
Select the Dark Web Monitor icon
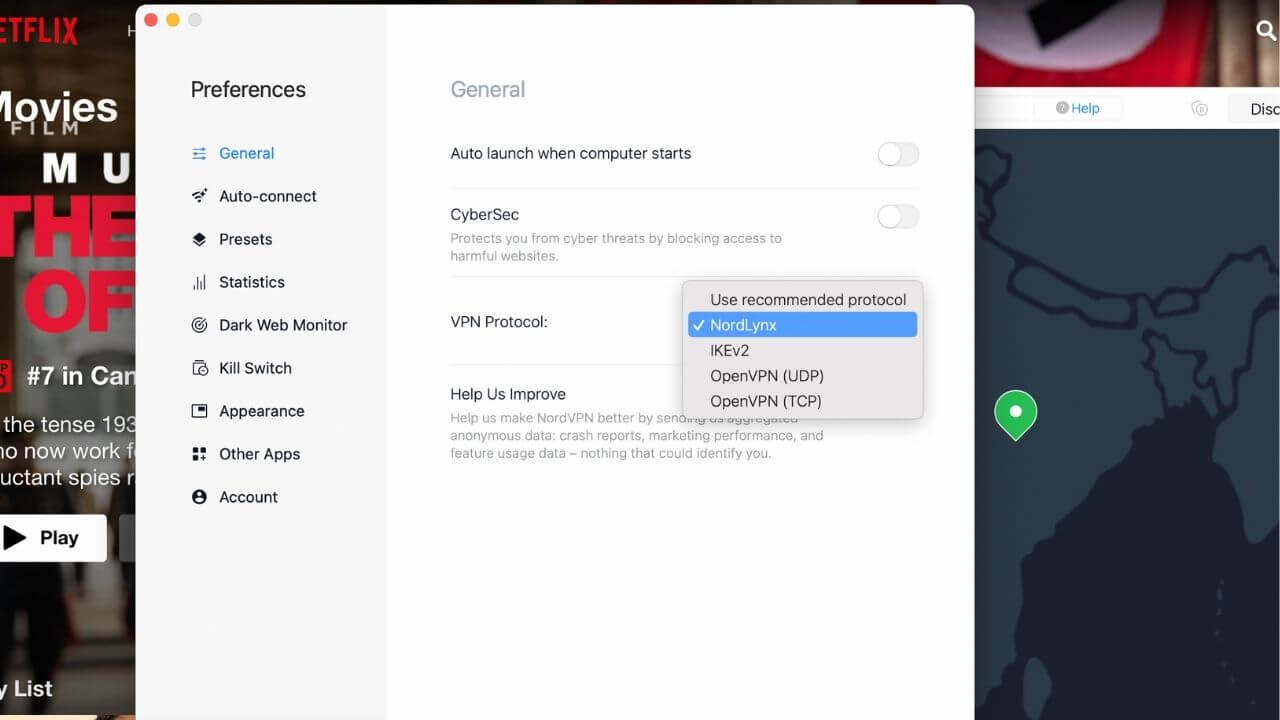[x=198, y=325]
